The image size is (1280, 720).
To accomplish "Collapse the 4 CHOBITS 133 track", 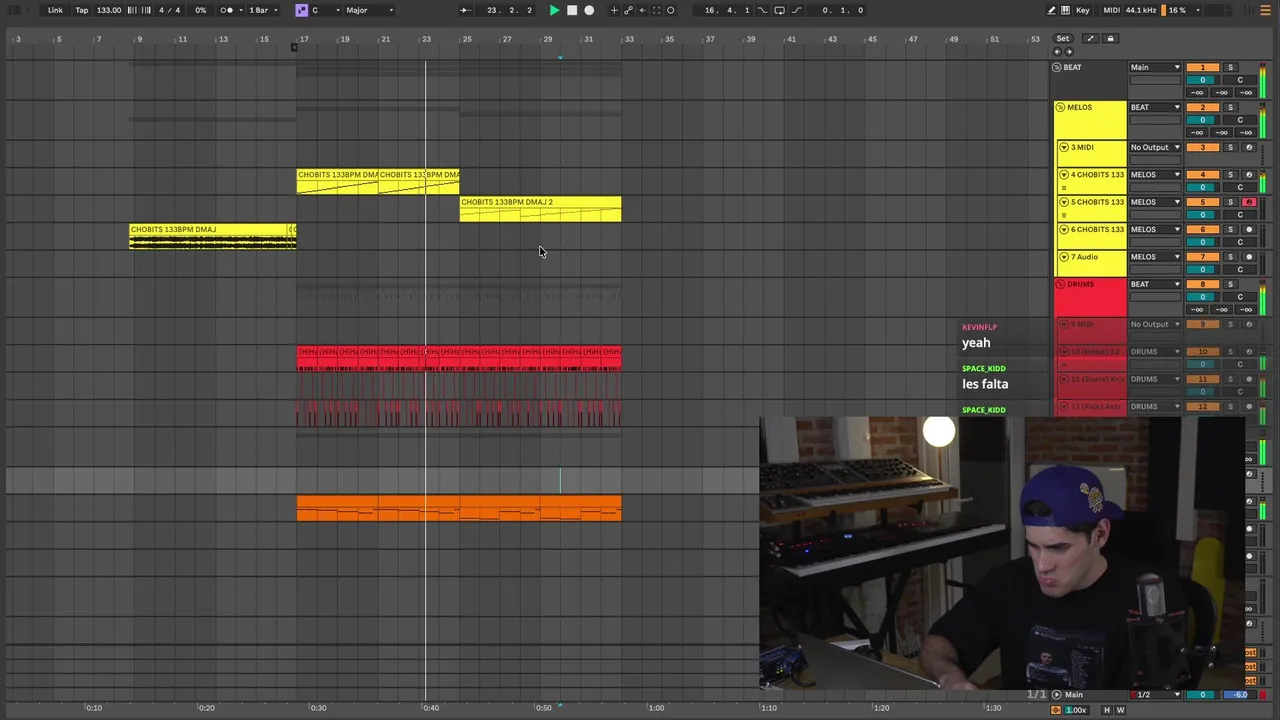I will [1064, 174].
